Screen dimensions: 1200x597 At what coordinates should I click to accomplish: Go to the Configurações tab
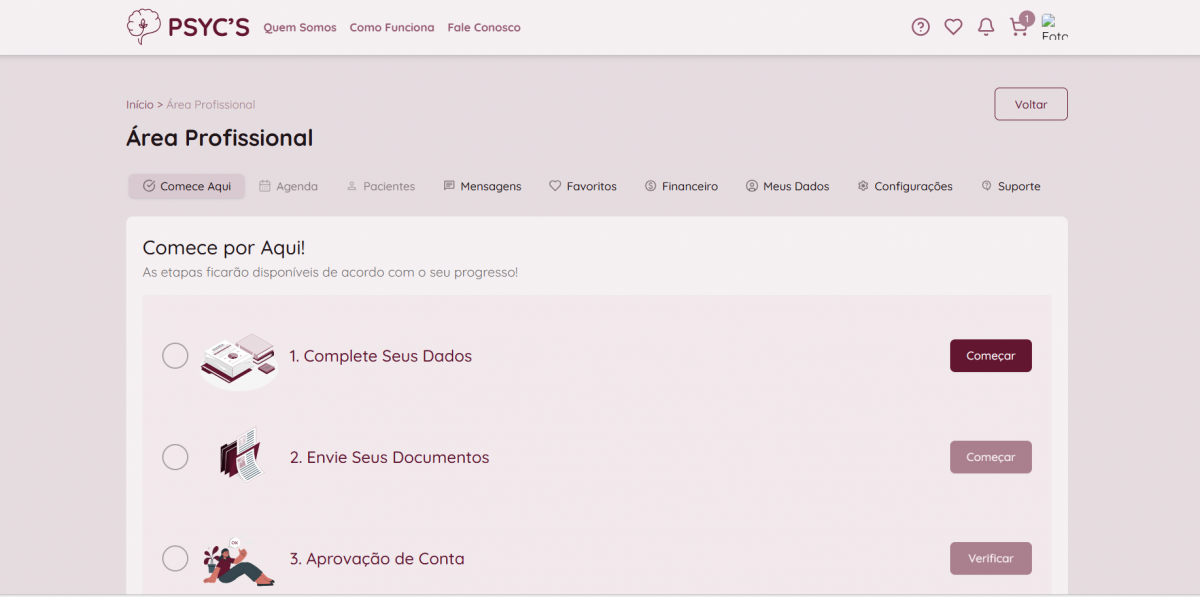point(904,186)
